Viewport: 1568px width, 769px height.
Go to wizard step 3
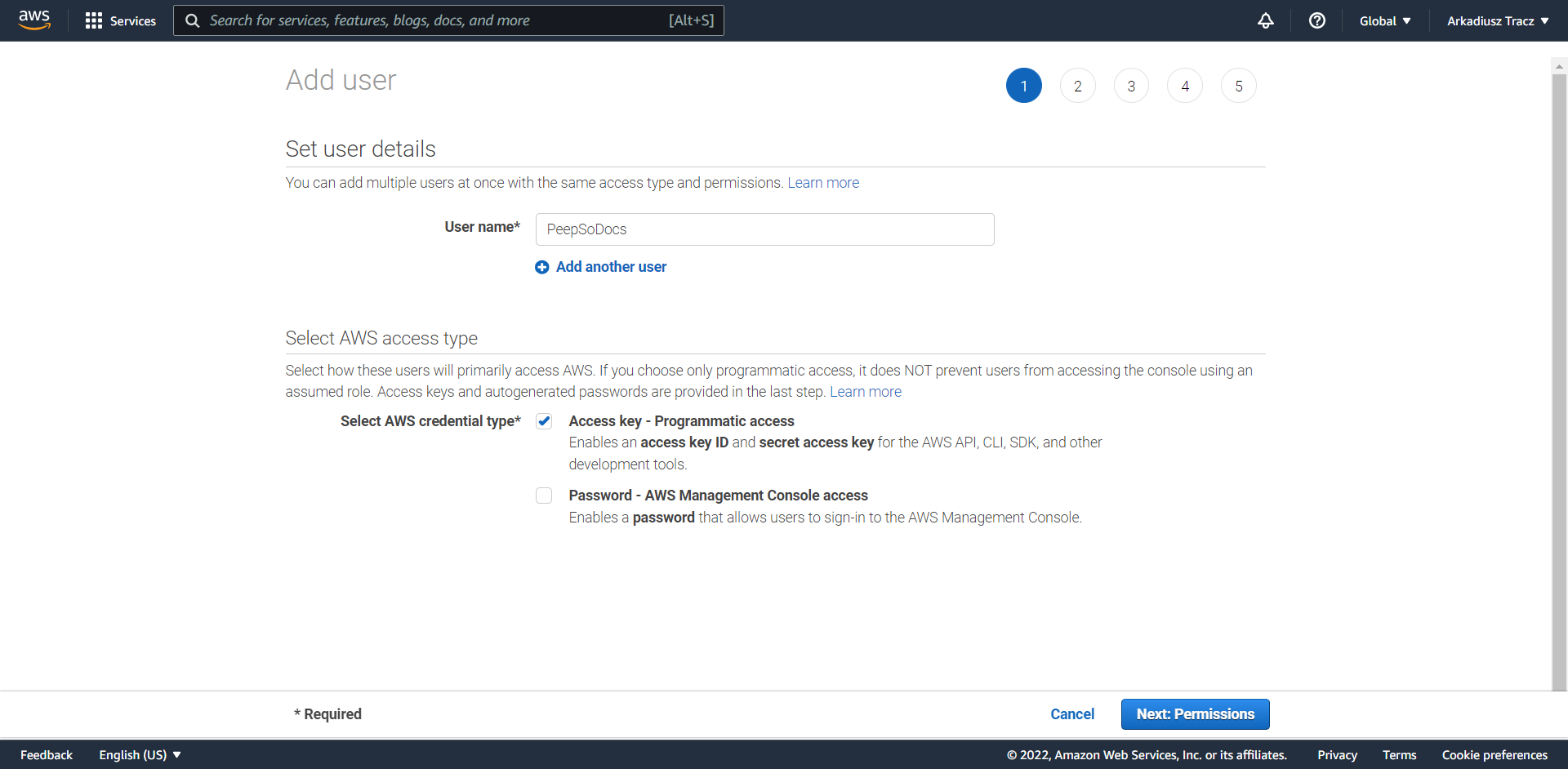(1131, 86)
